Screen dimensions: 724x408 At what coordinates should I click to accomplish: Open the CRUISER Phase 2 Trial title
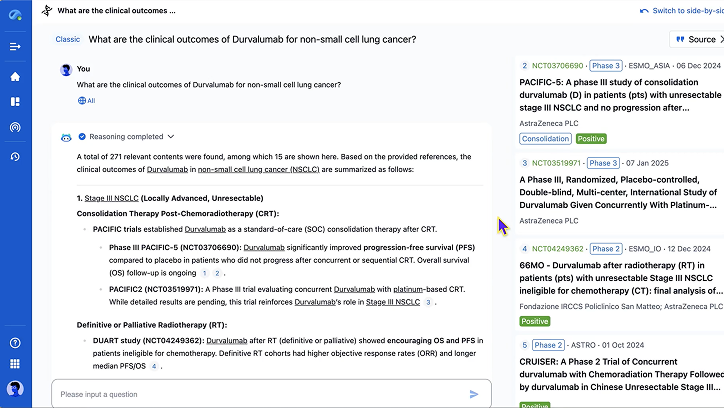coord(621,374)
